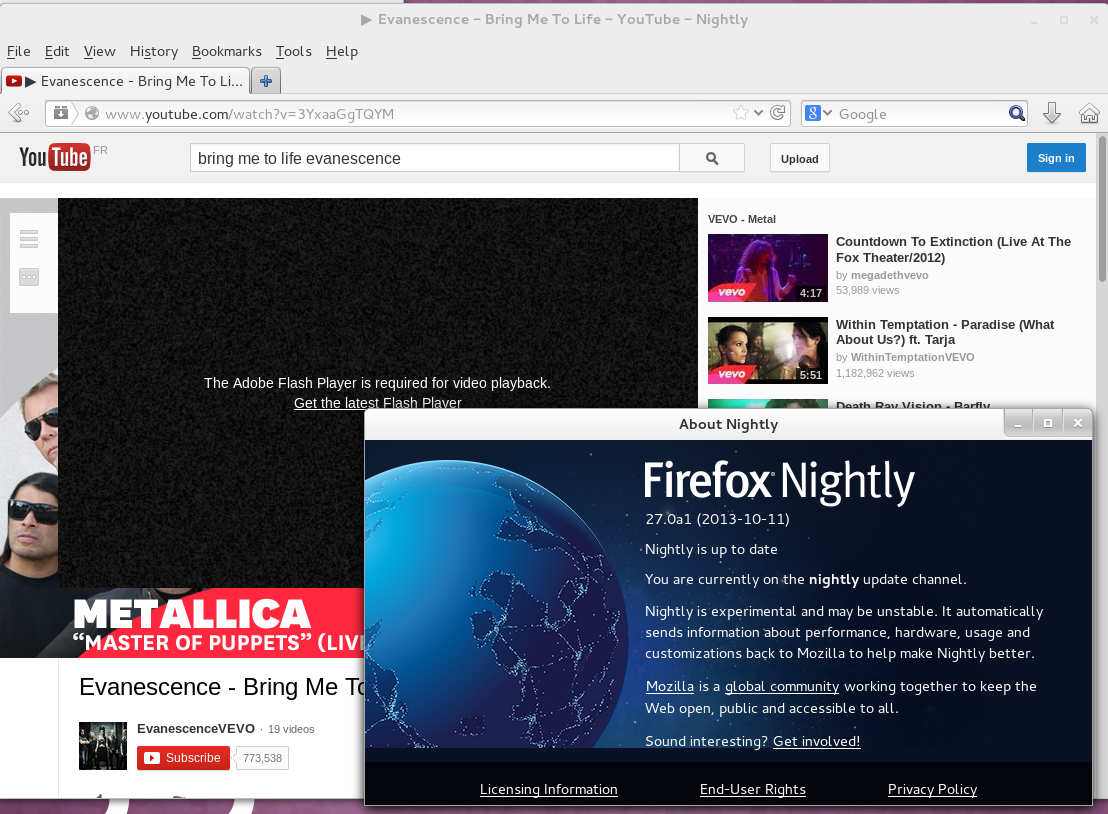Click the back navigation arrow
Image resolution: width=1108 pixels, height=814 pixels.
click(18, 113)
